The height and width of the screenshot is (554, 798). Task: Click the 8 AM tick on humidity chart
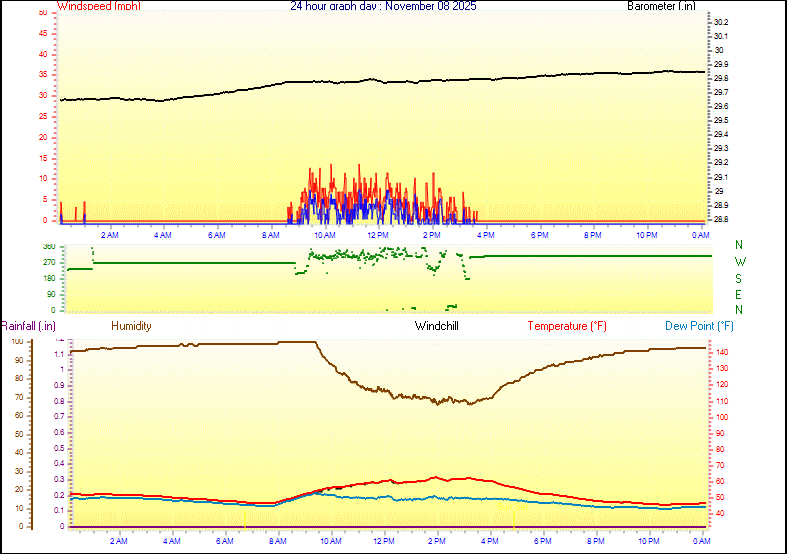click(x=274, y=541)
